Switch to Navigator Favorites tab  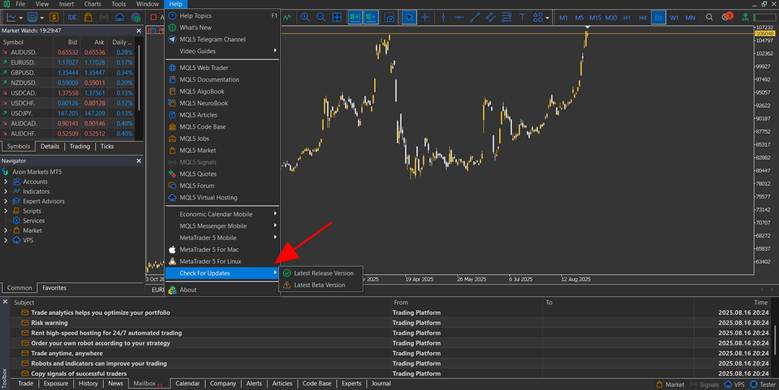[54, 288]
